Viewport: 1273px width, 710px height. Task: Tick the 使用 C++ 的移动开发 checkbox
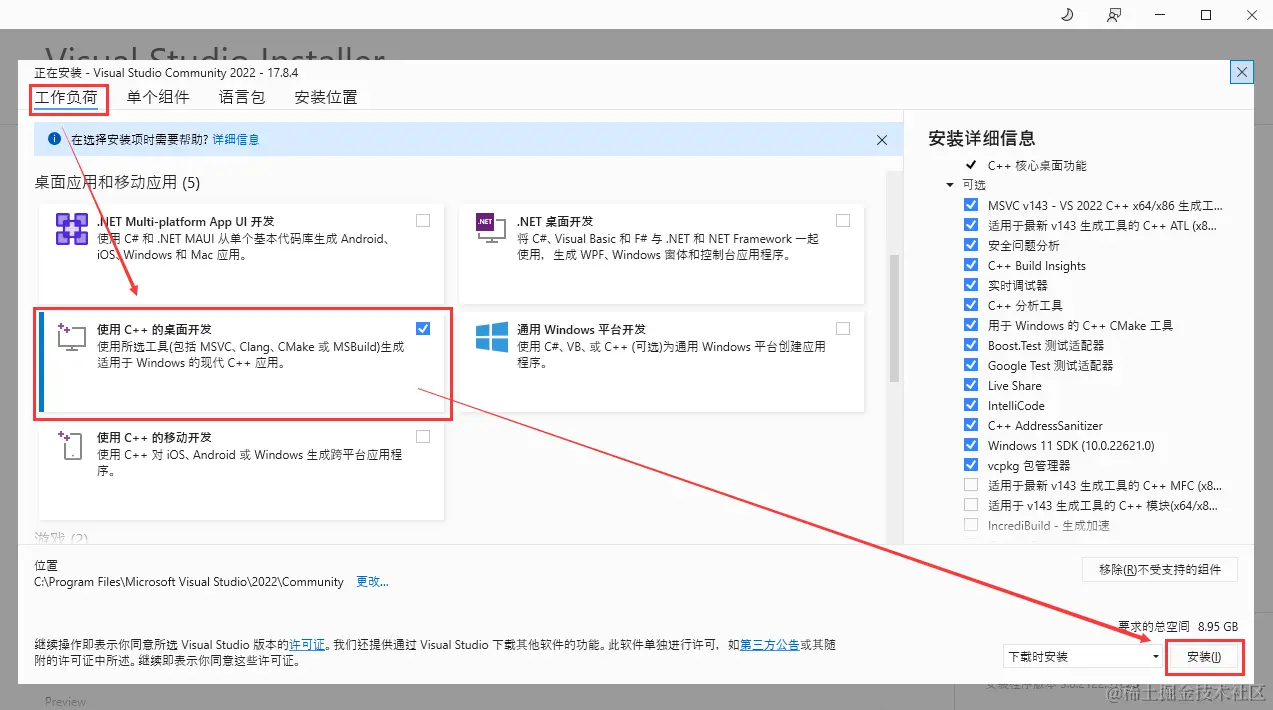tap(423, 436)
